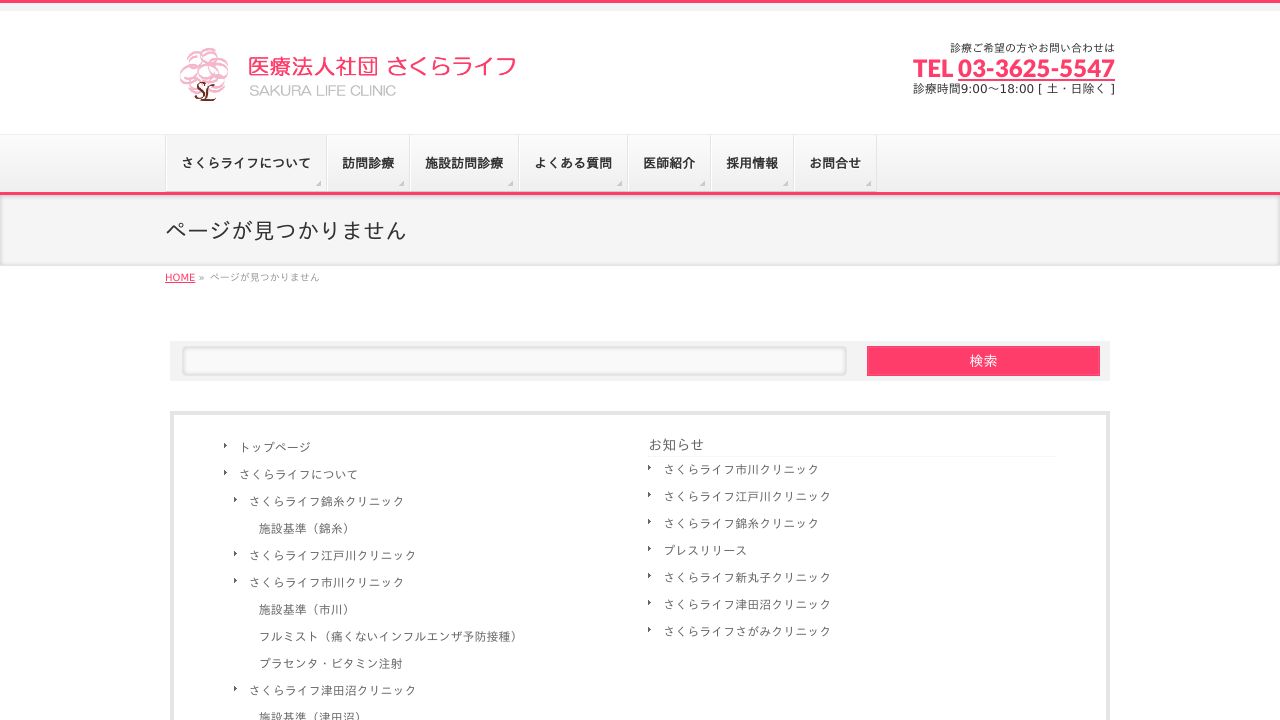Click the 検索 search button
The width and height of the screenshot is (1280, 720).
(983, 361)
